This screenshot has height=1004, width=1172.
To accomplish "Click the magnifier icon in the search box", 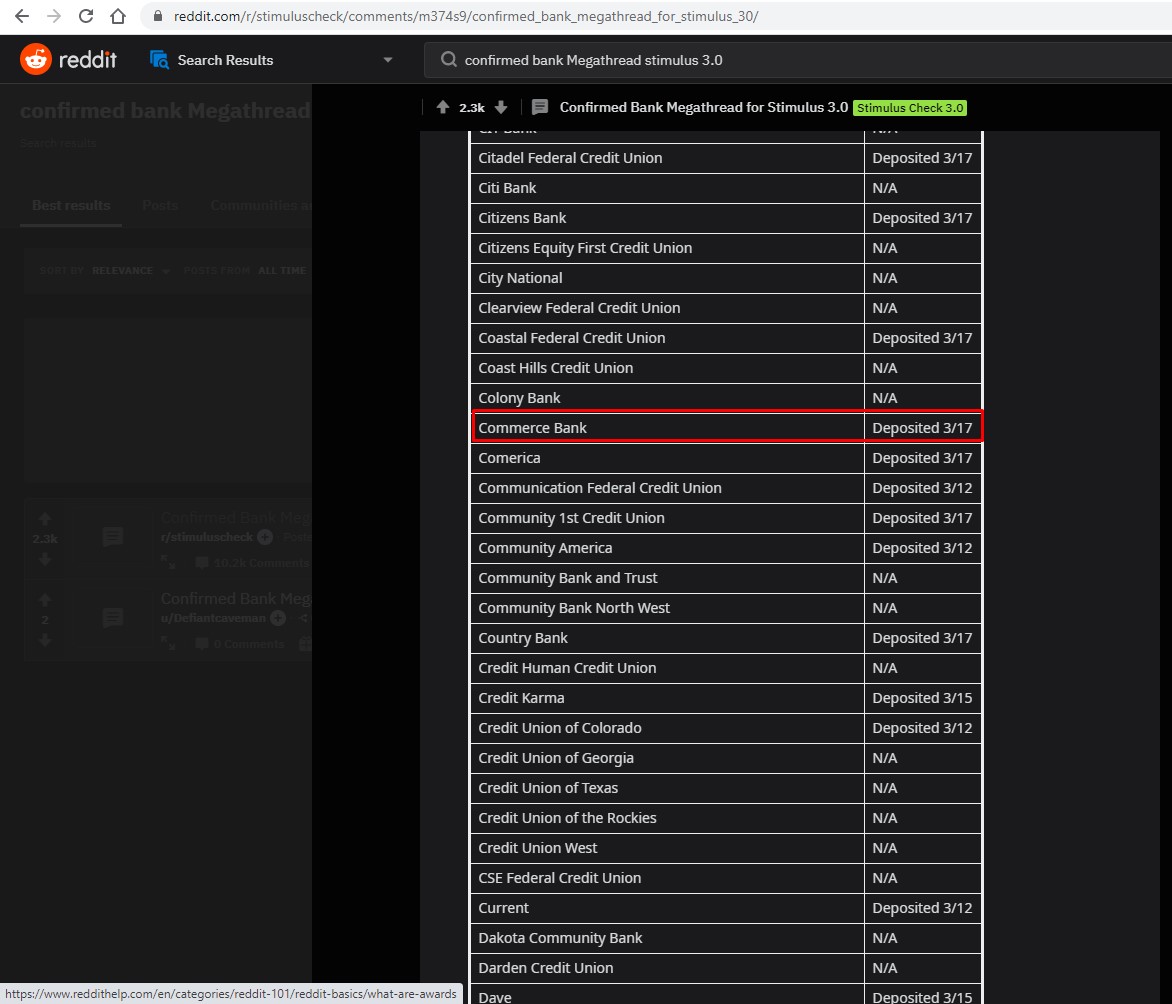I will tap(448, 60).
